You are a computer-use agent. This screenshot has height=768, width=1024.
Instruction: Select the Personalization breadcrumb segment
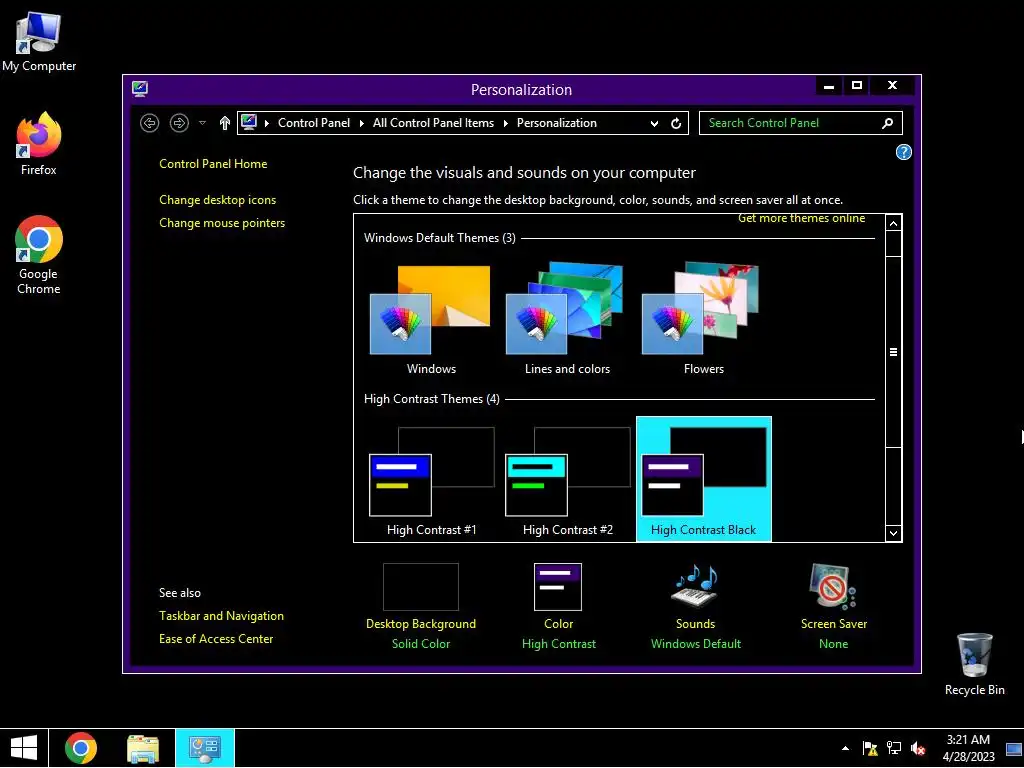pos(556,123)
